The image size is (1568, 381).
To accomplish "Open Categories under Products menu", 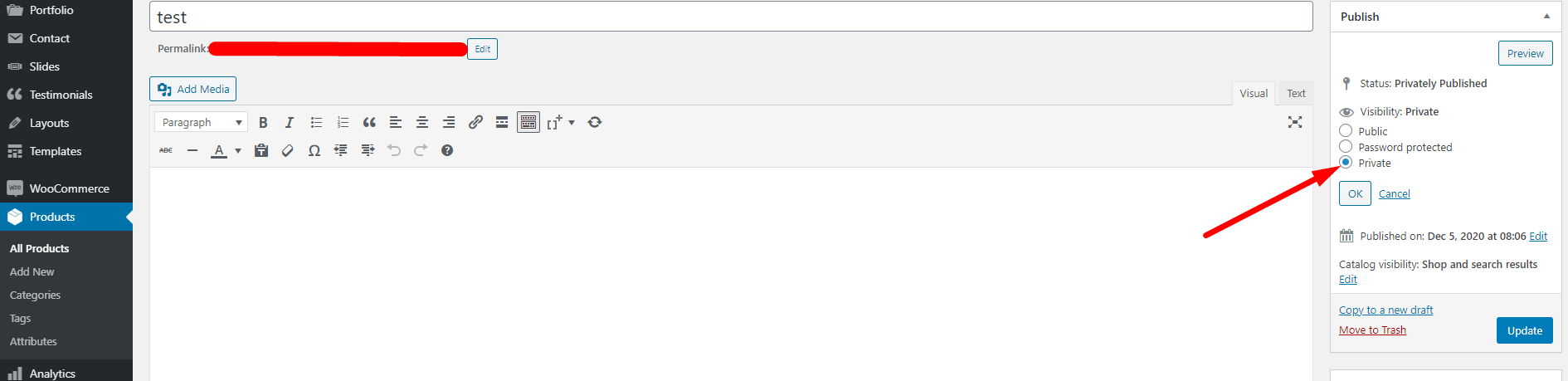I will pyautogui.click(x=35, y=295).
